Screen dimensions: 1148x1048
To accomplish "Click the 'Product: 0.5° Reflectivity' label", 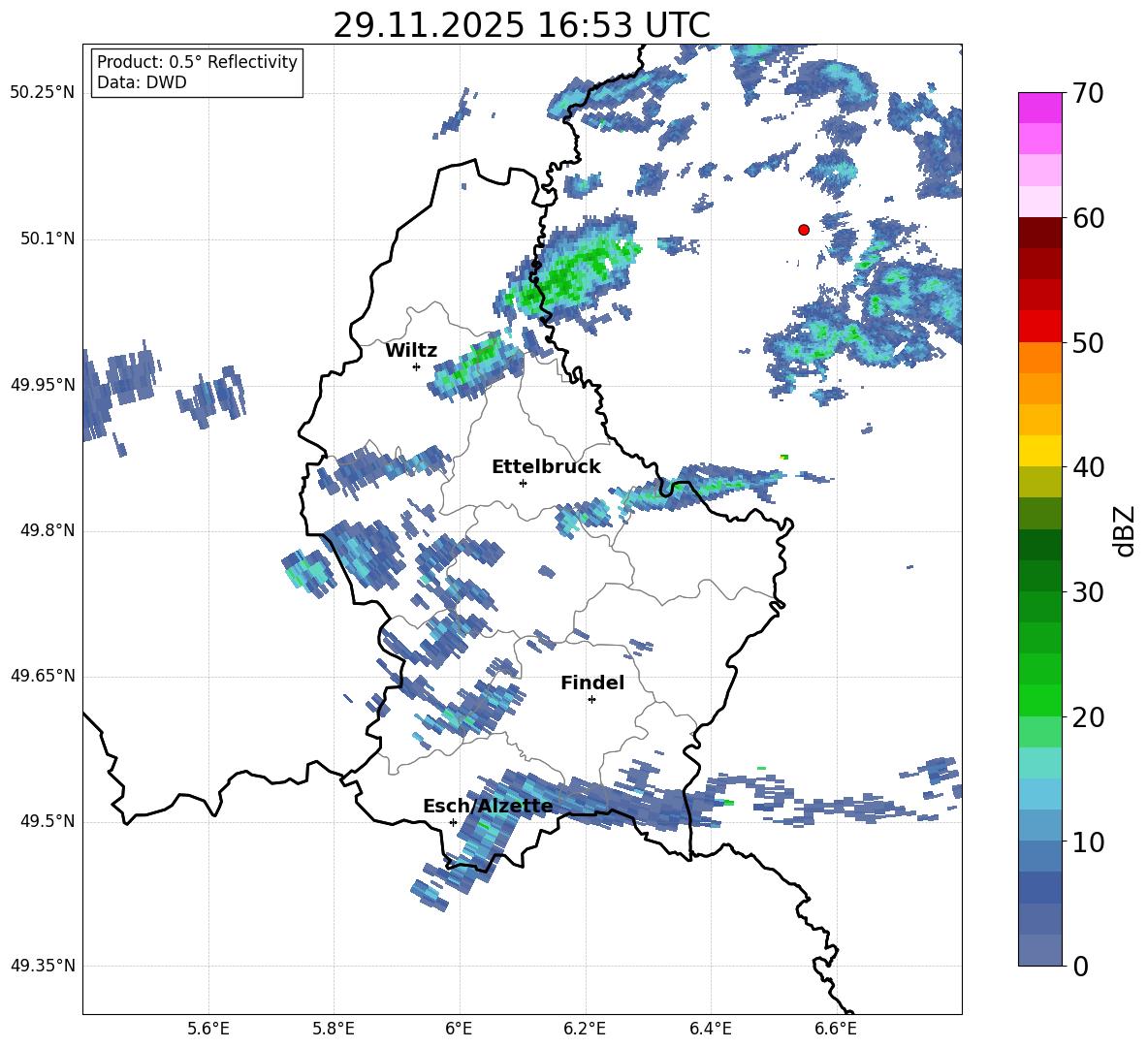I will 197,62.
